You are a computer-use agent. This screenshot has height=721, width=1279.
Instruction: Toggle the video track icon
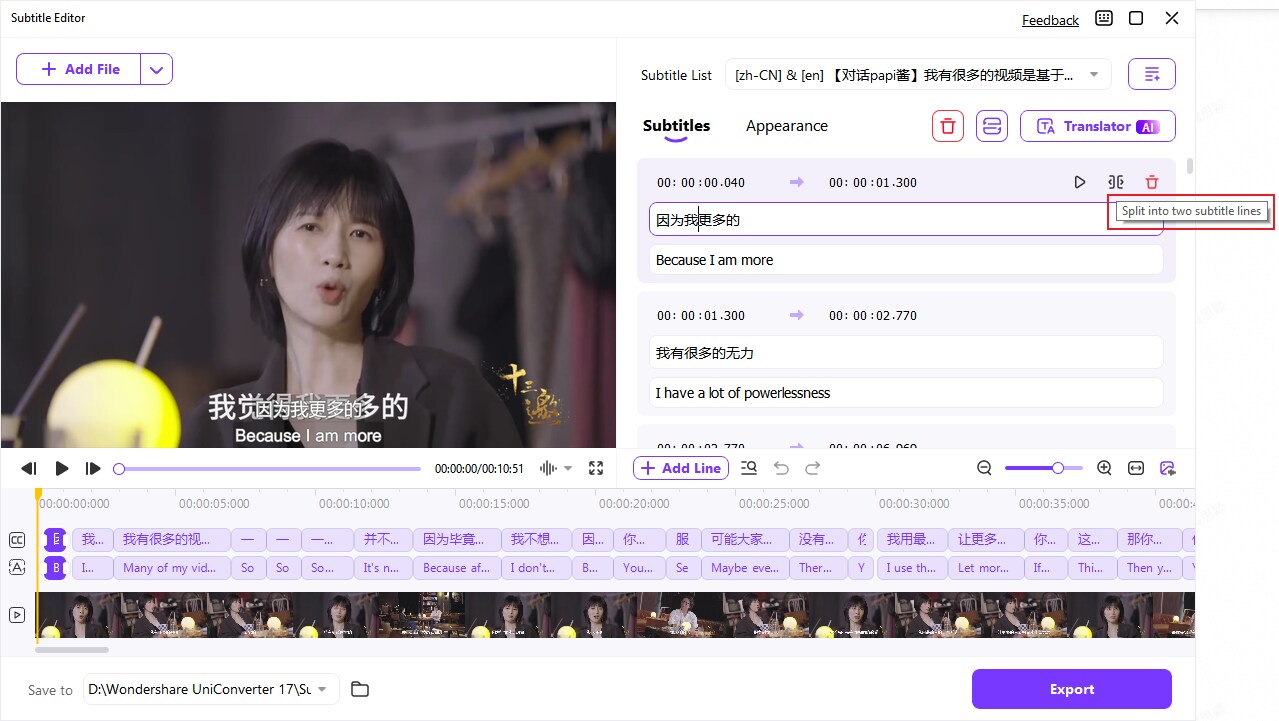[x=17, y=615]
